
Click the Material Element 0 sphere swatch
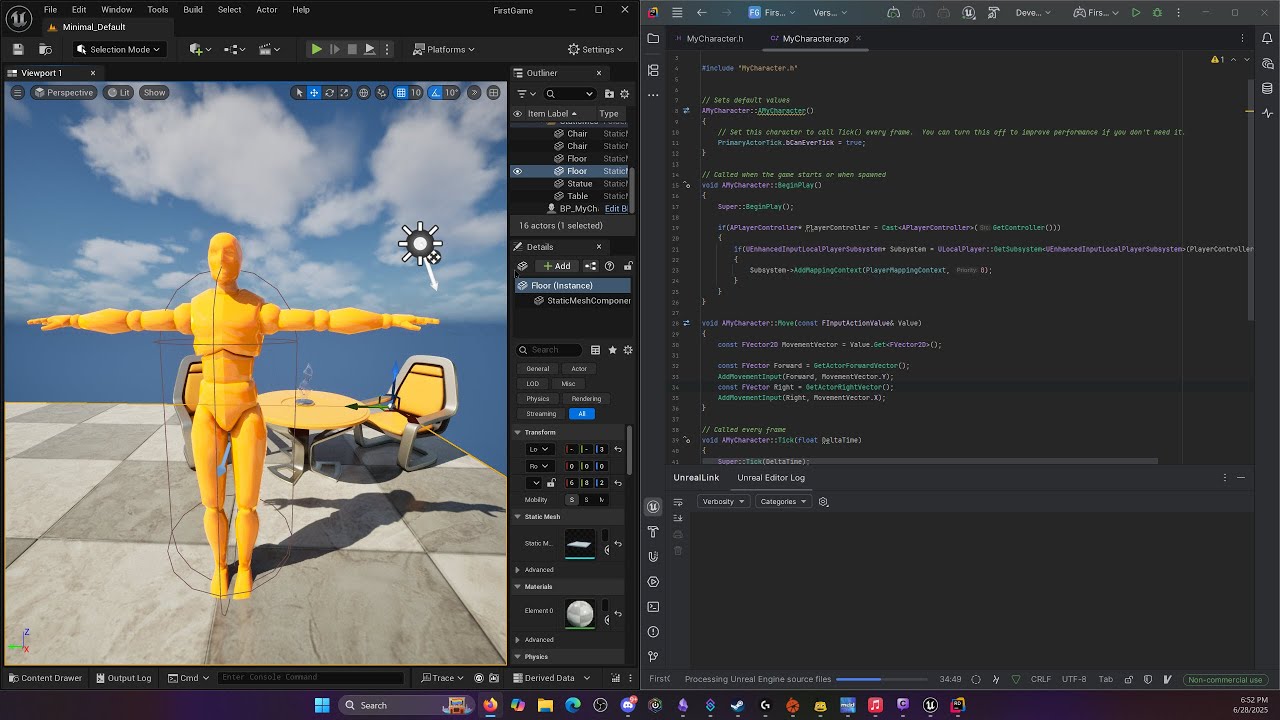click(x=580, y=613)
